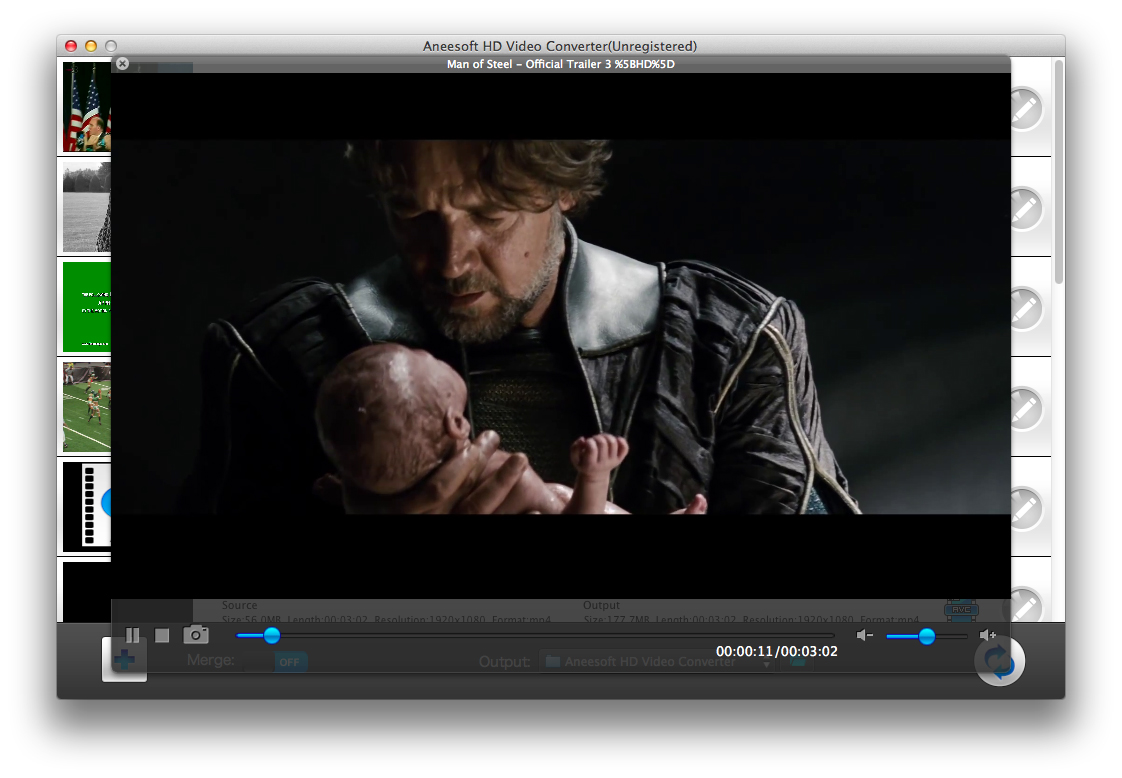The height and width of the screenshot is (778, 1122).
Task: Start conversion with the circular arrows button
Action: point(1000,661)
